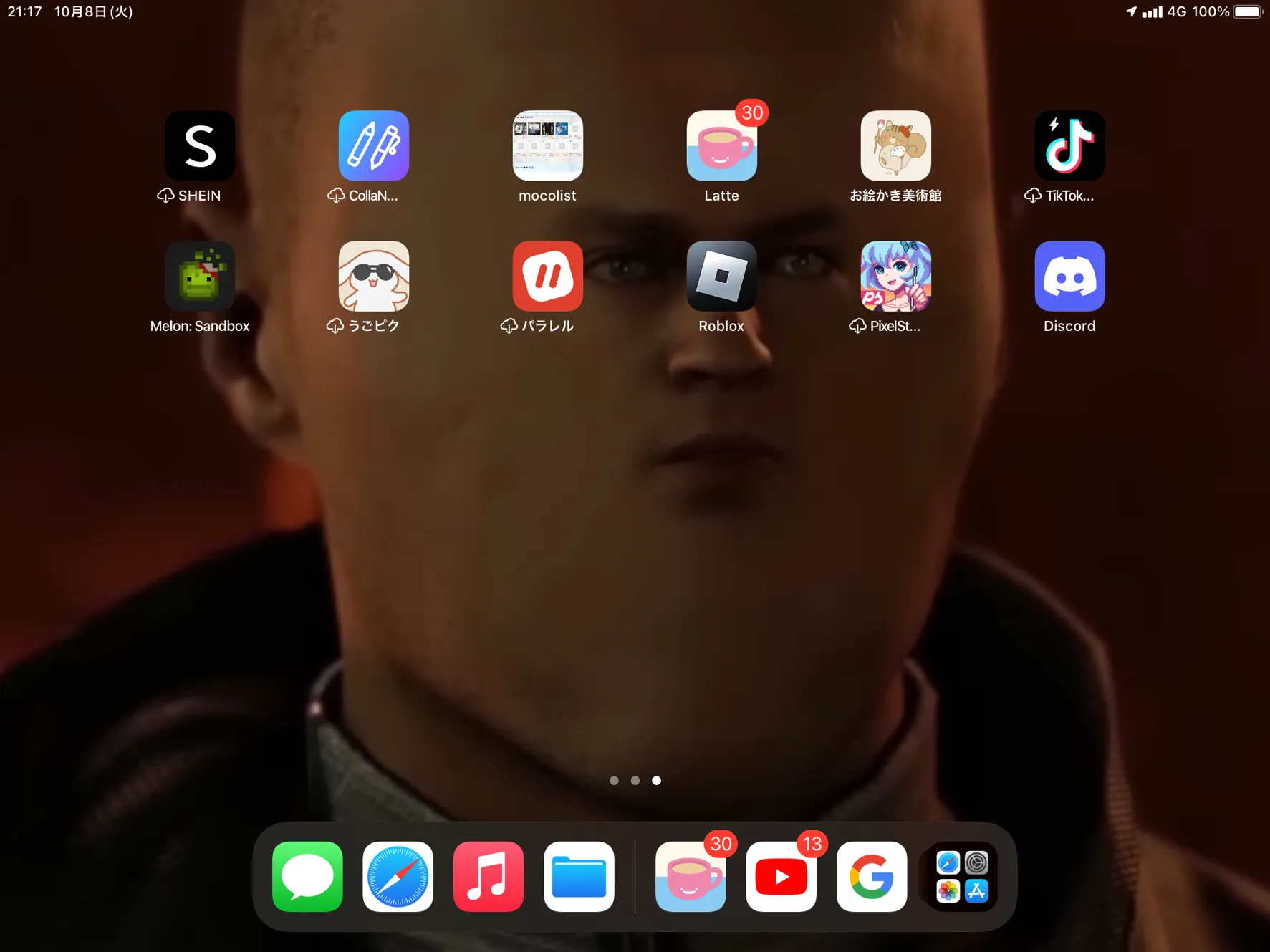This screenshot has height=952, width=1270.
Task: Tap the Discord label text
Action: coord(1069,326)
